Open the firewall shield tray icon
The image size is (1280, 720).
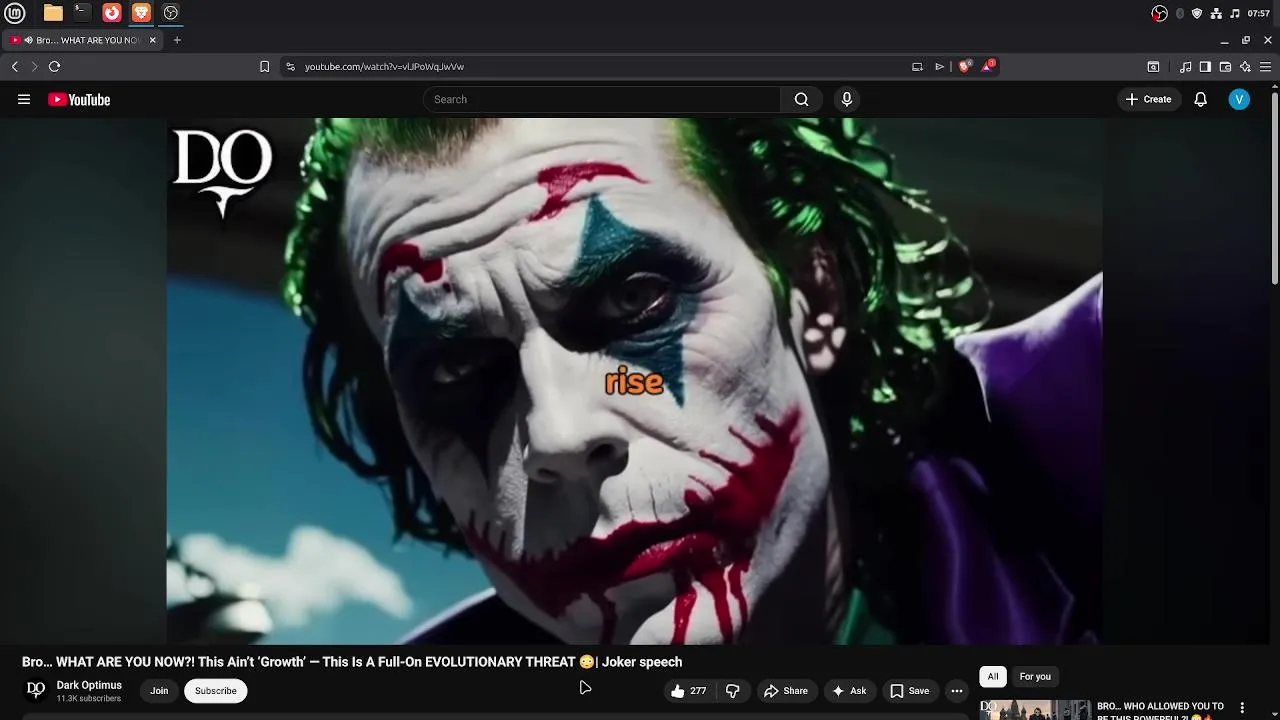(1197, 13)
